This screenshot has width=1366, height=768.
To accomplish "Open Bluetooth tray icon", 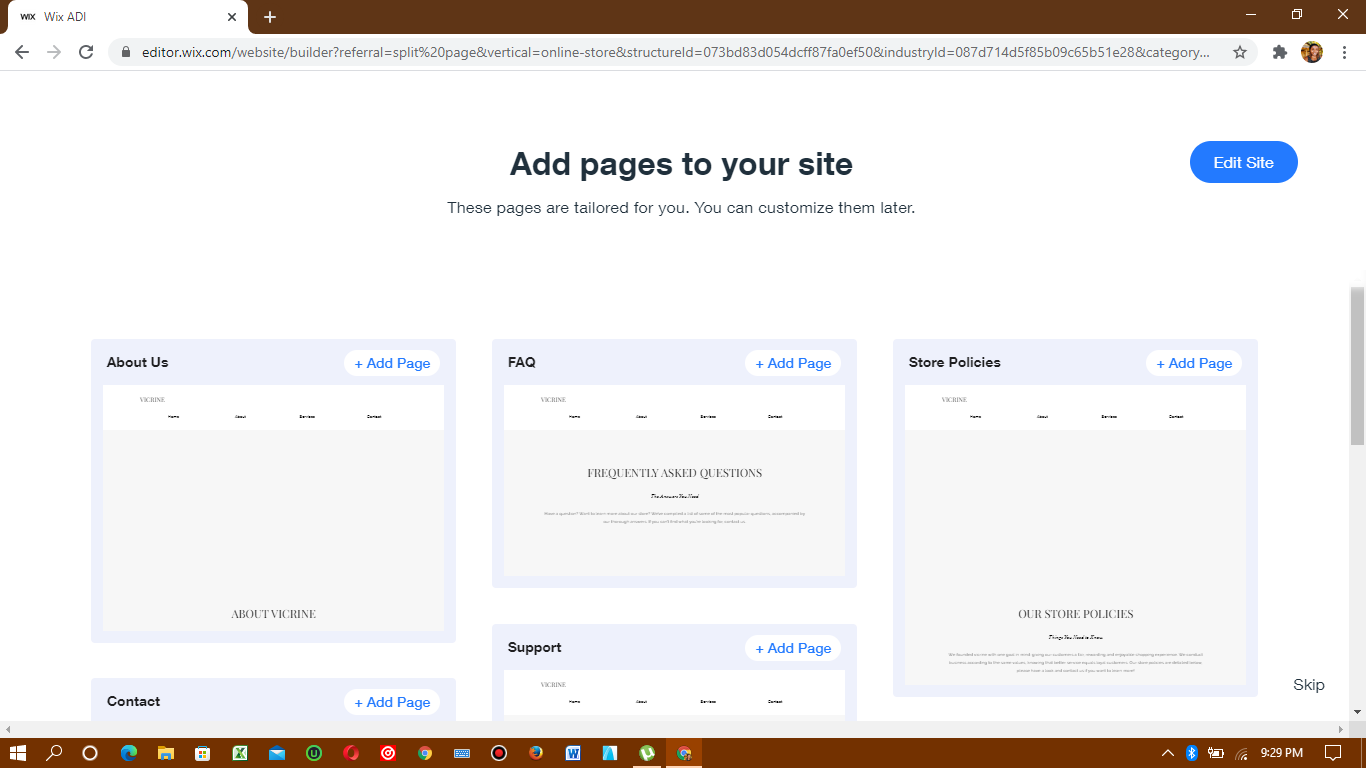I will [1192, 753].
